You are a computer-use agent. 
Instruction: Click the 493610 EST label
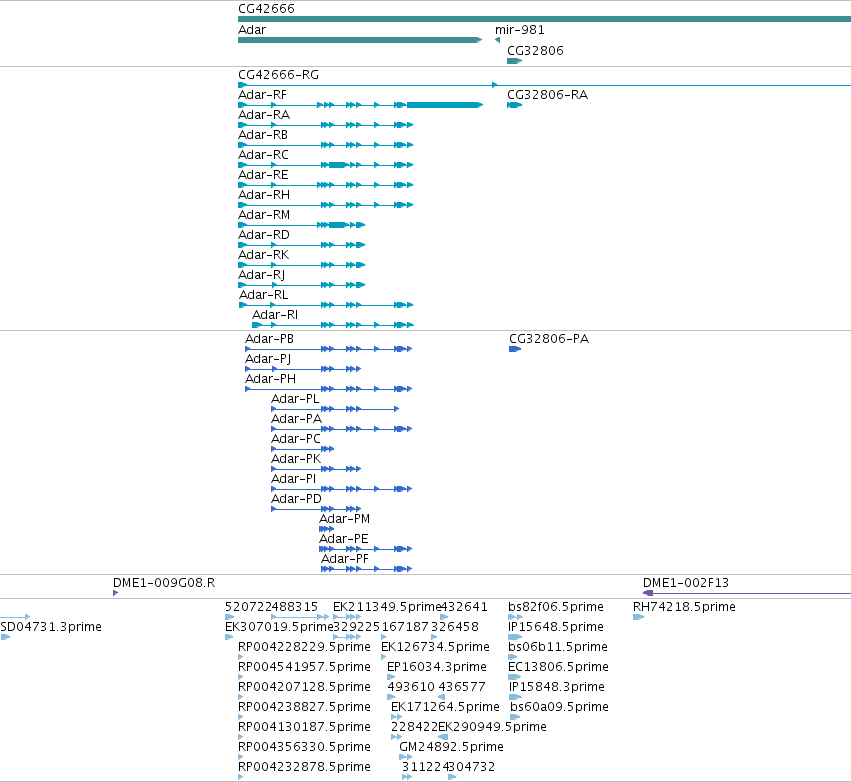[411, 688]
